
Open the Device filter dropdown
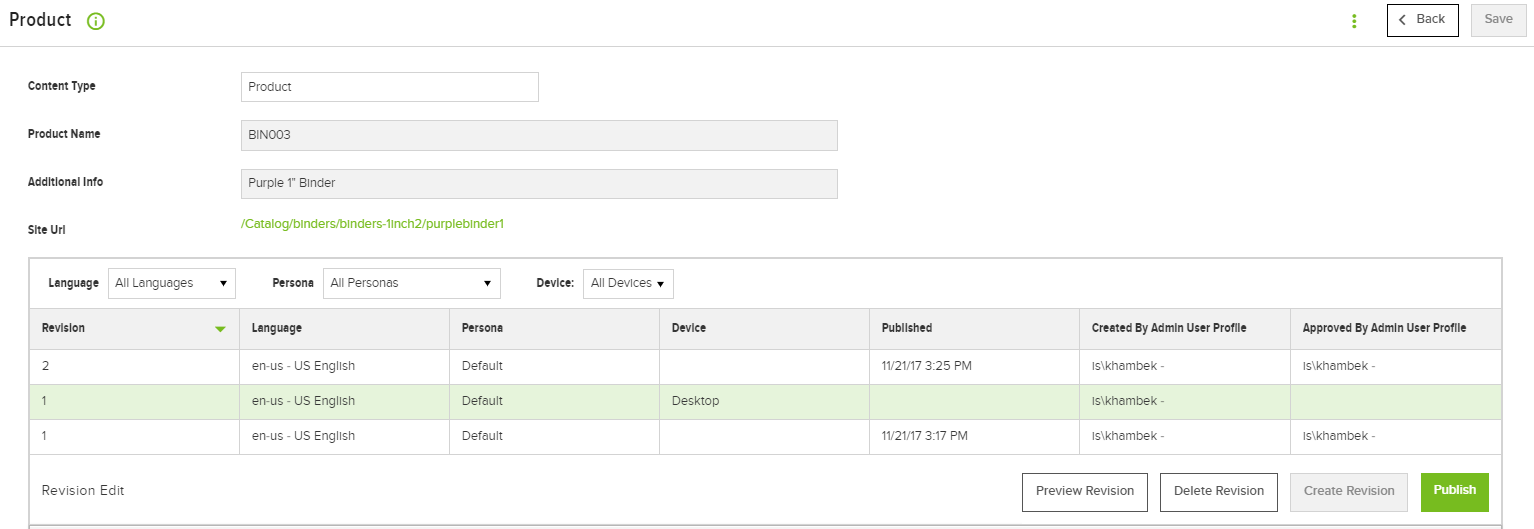point(628,283)
